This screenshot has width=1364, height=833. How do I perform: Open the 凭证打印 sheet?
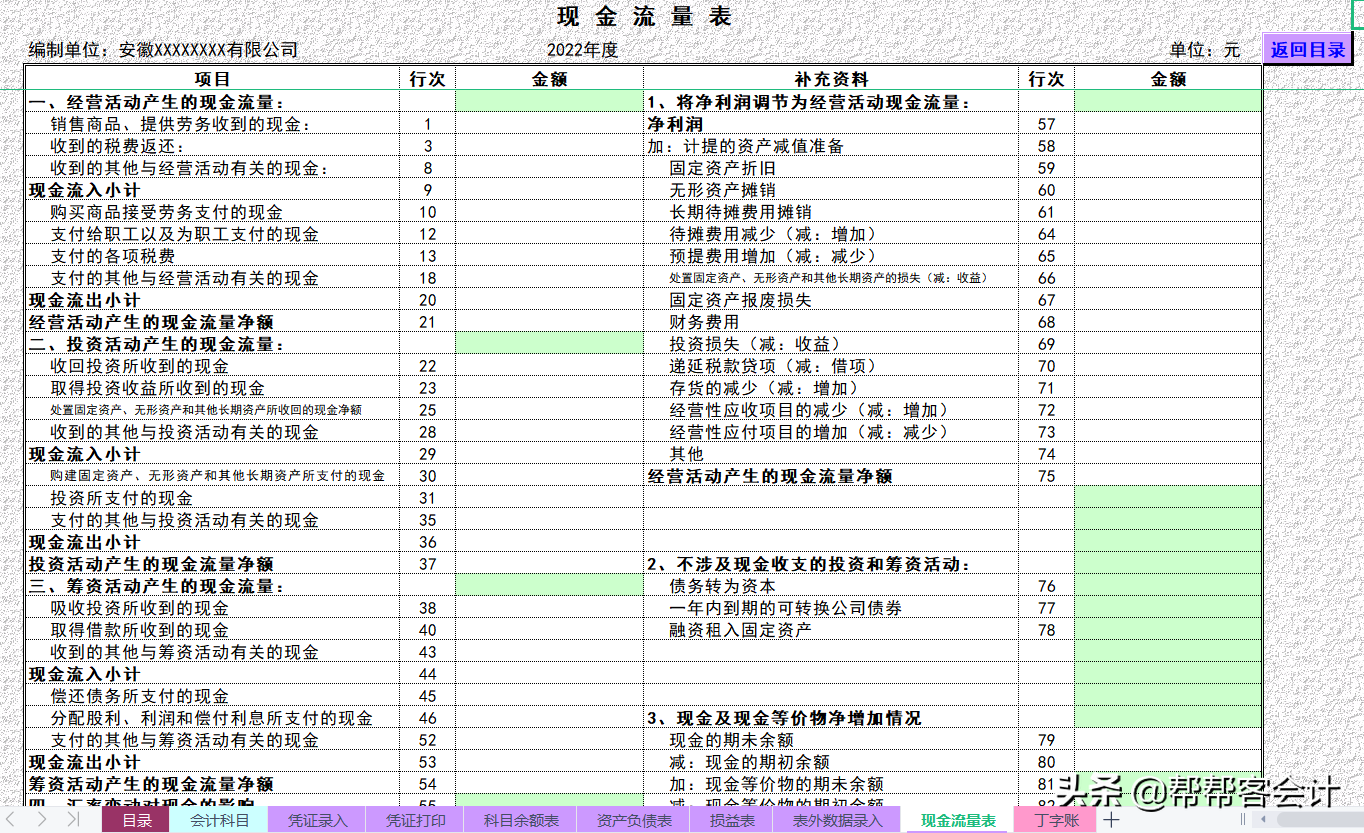coord(418,819)
